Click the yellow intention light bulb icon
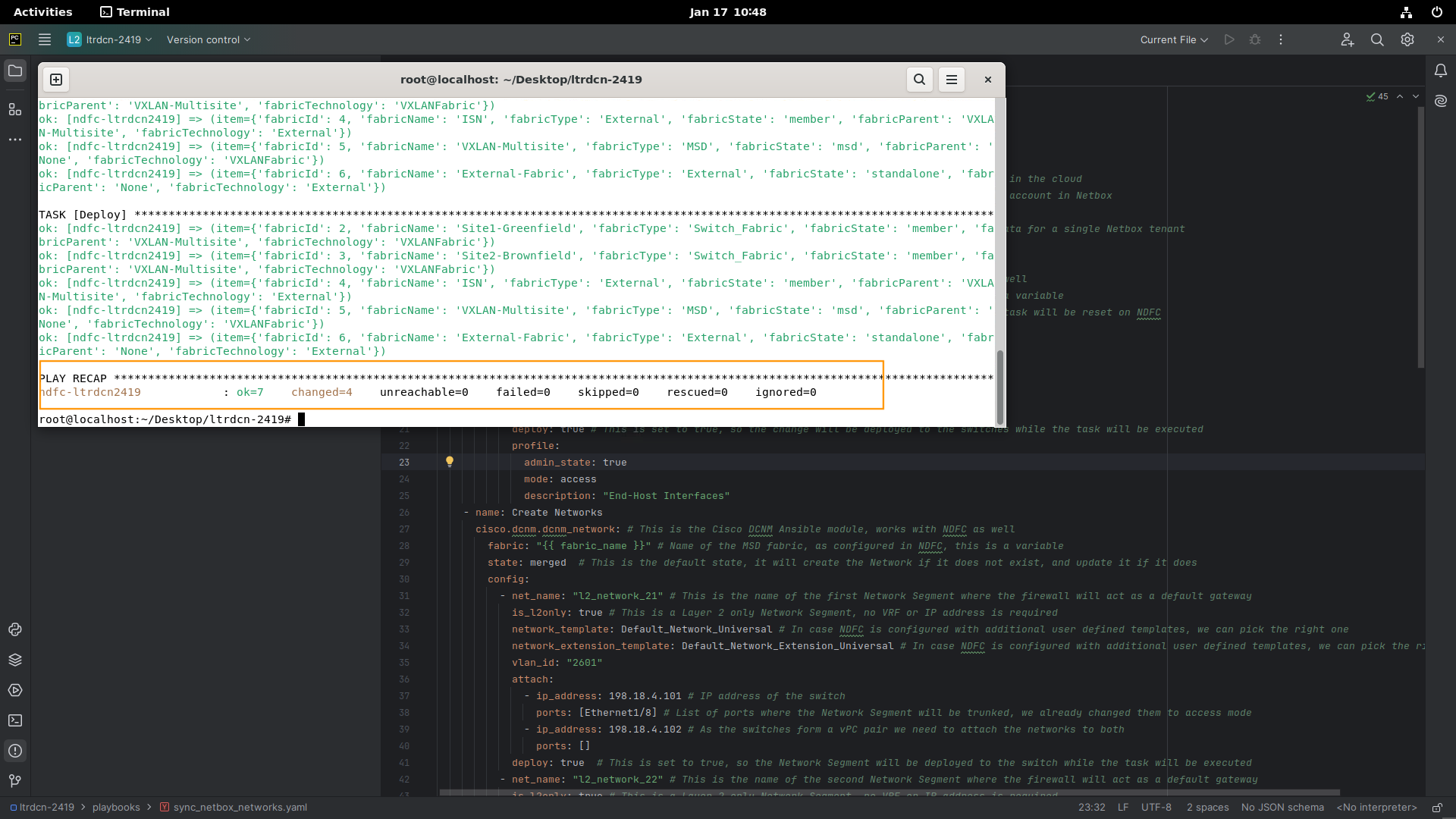Image resolution: width=1456 pixels, height=819 pixels. pos(450,462)
